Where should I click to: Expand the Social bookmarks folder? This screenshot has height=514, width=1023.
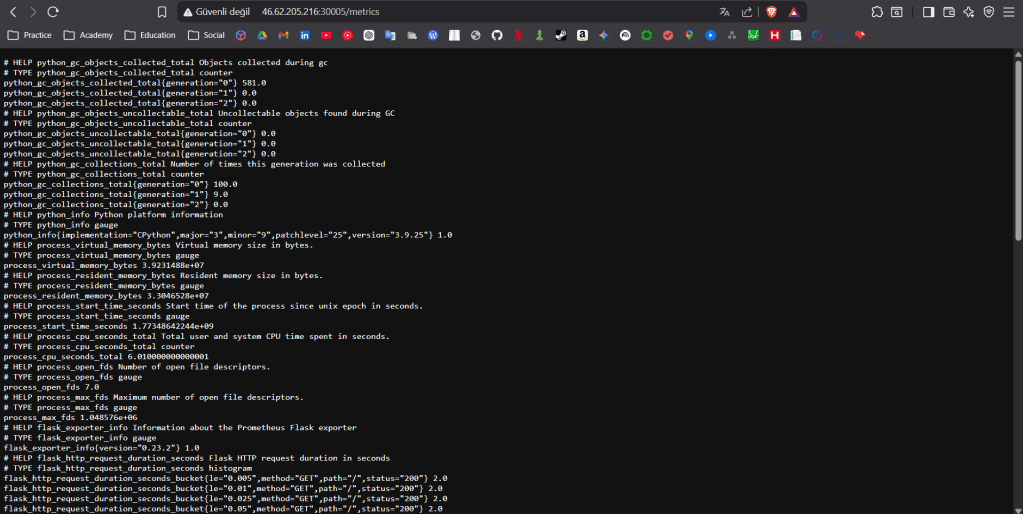tap(206, 35)
